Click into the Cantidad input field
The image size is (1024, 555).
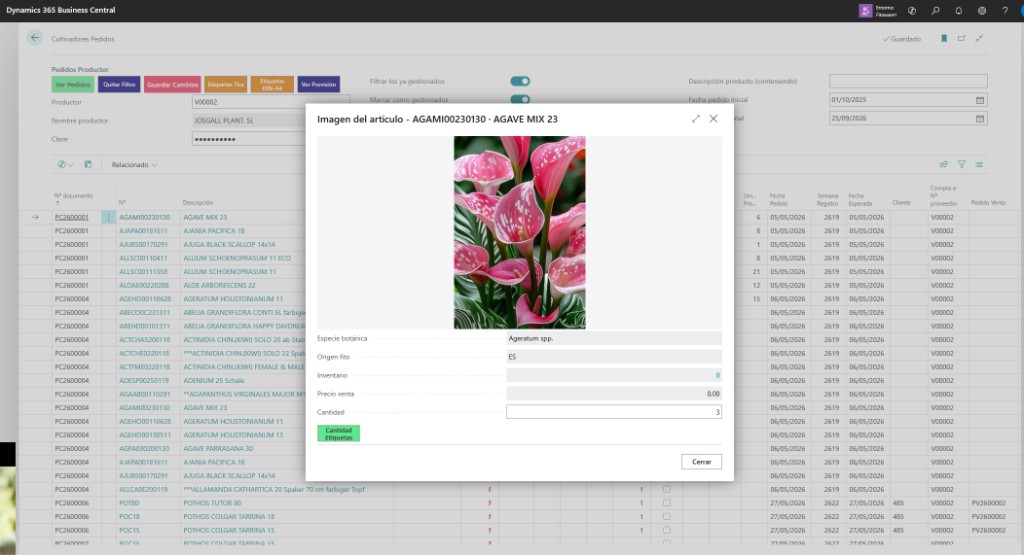pyautogui.click(x=614, y=412)
